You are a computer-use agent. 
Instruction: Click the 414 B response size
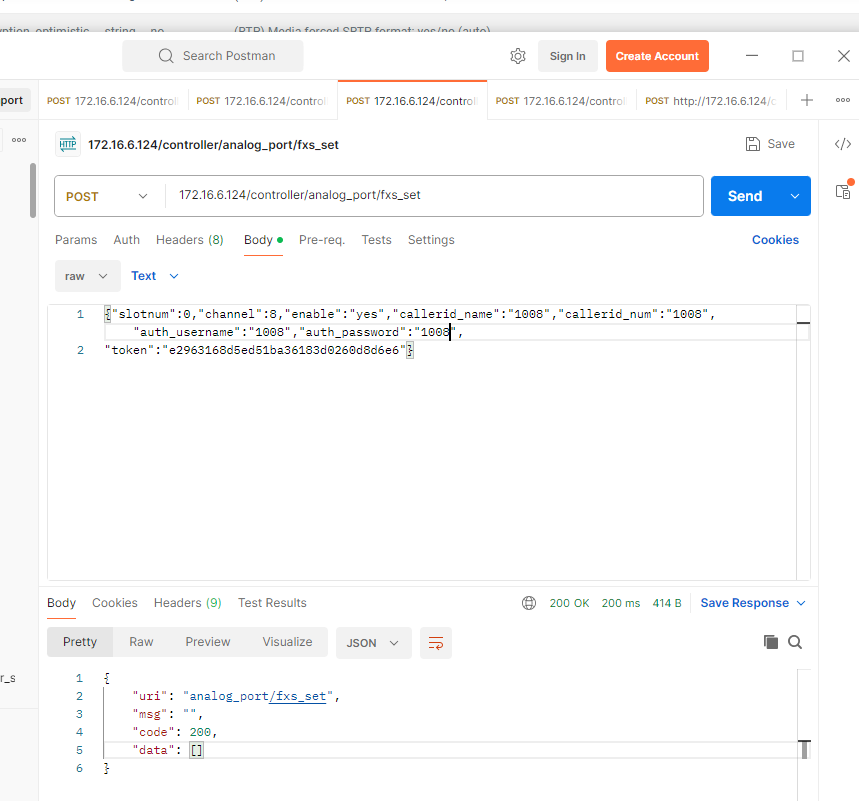coord(667,603)
